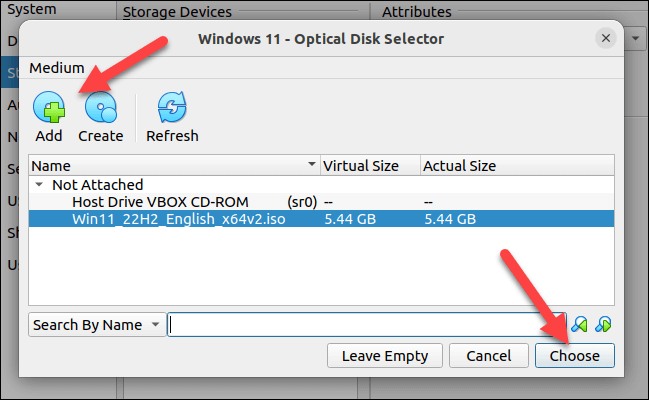The image size is (649, 400).
Task: Click the Name column header
Action: (150, 166)
